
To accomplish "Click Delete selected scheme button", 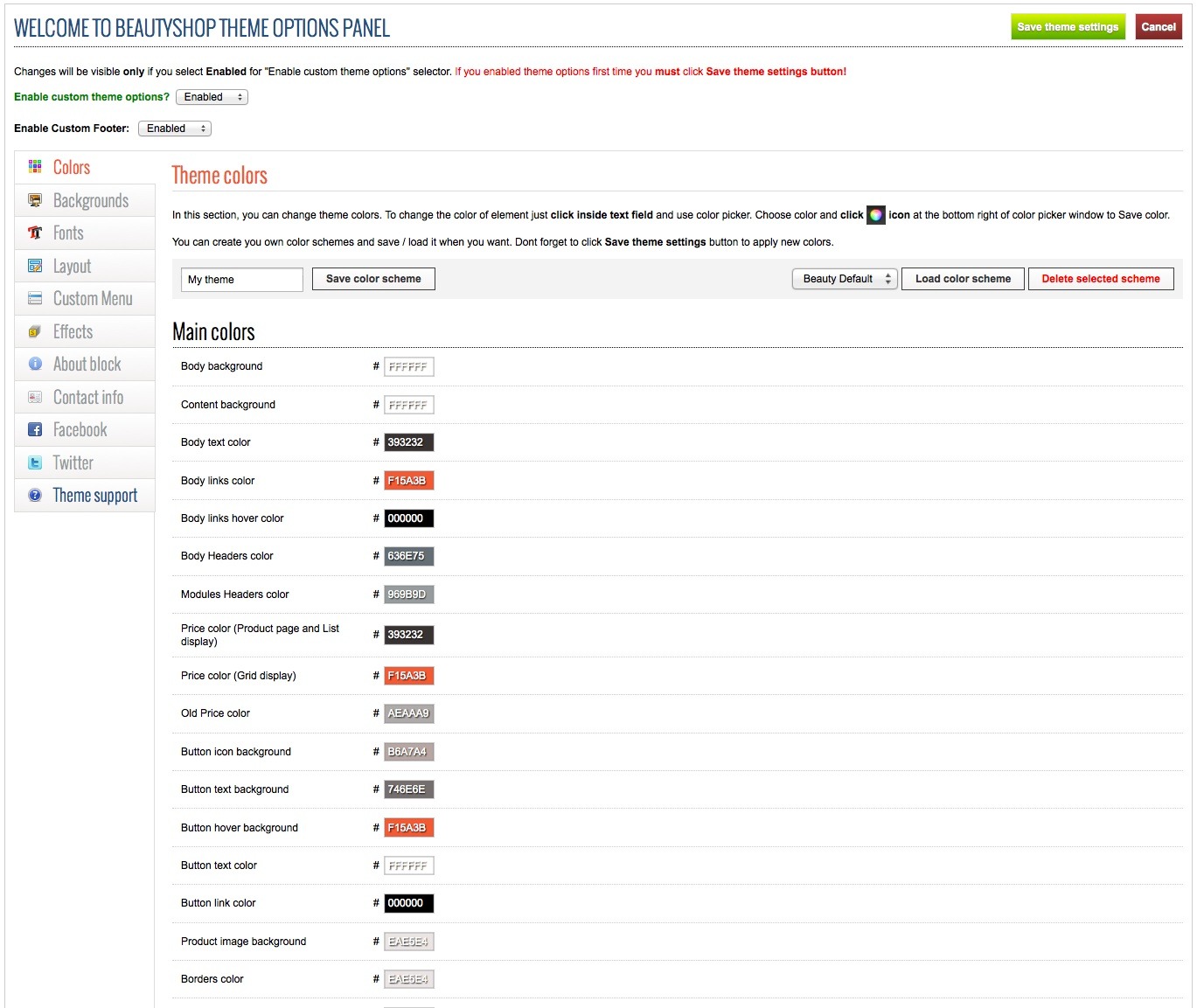I will [1101, 279].
